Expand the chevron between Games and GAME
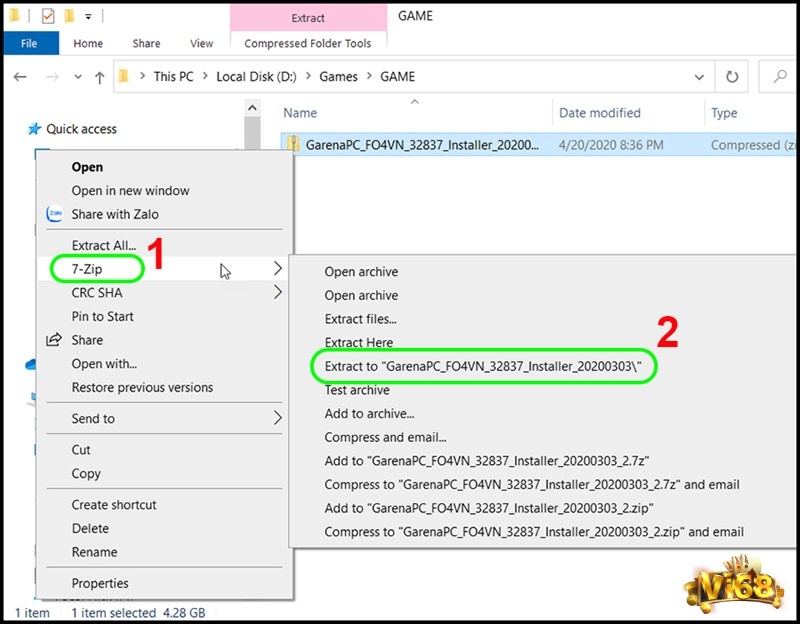 click(369, 76)
